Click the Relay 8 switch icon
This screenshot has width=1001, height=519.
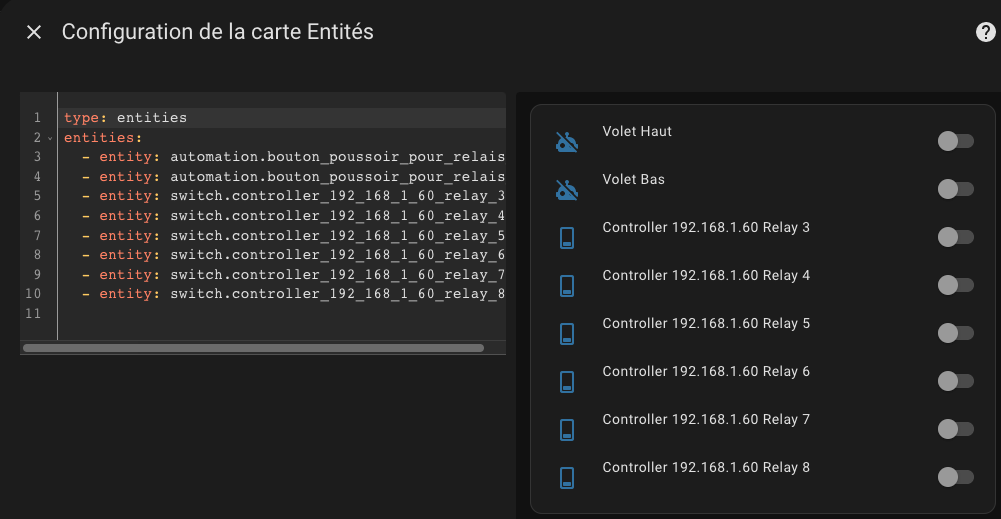pos(567,478)
